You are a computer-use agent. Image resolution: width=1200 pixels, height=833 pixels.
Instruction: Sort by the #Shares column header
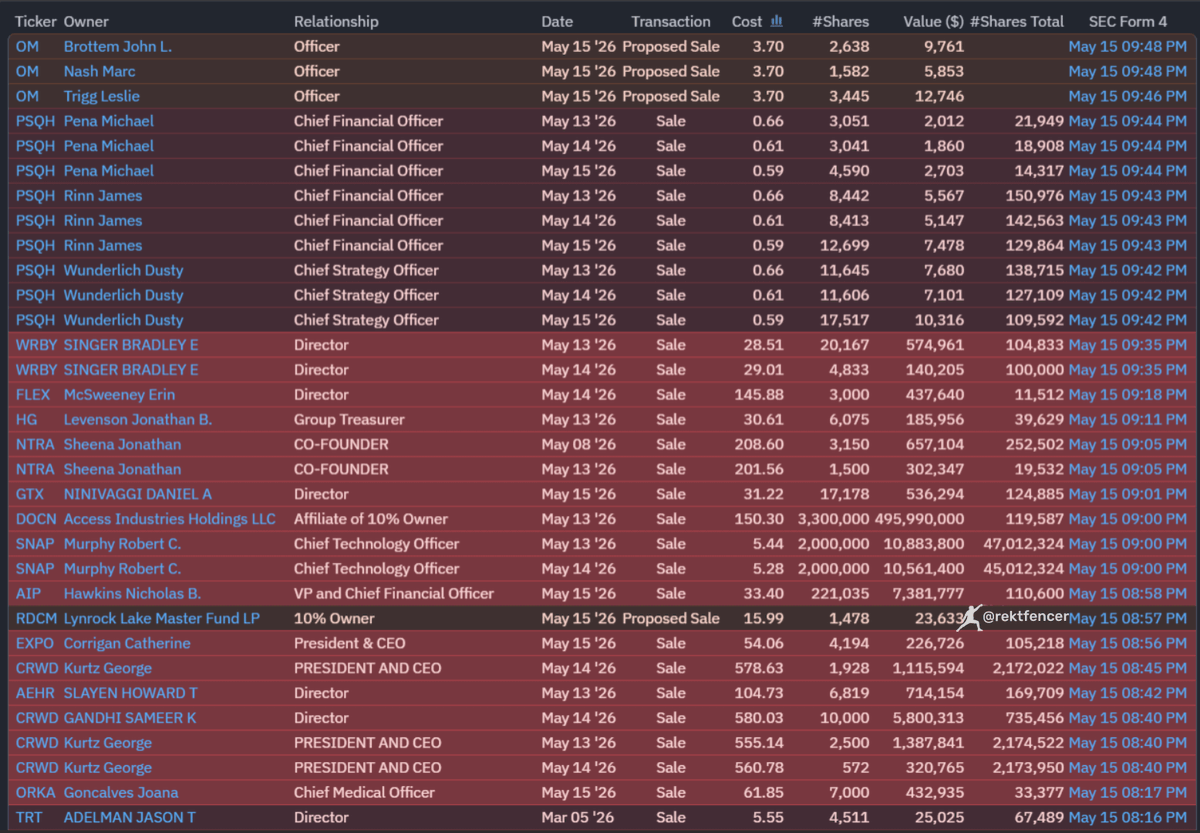coord(840,21)
